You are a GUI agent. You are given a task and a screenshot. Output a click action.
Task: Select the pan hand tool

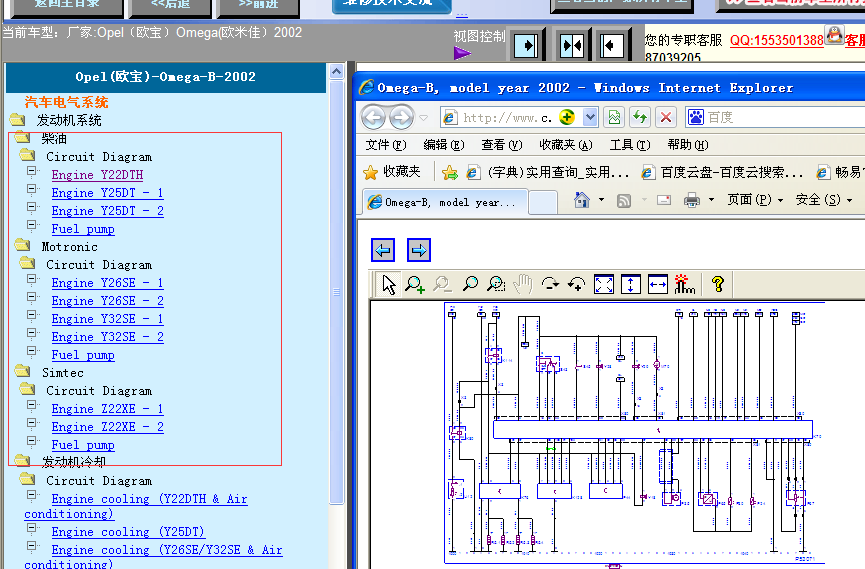[523, 284]
